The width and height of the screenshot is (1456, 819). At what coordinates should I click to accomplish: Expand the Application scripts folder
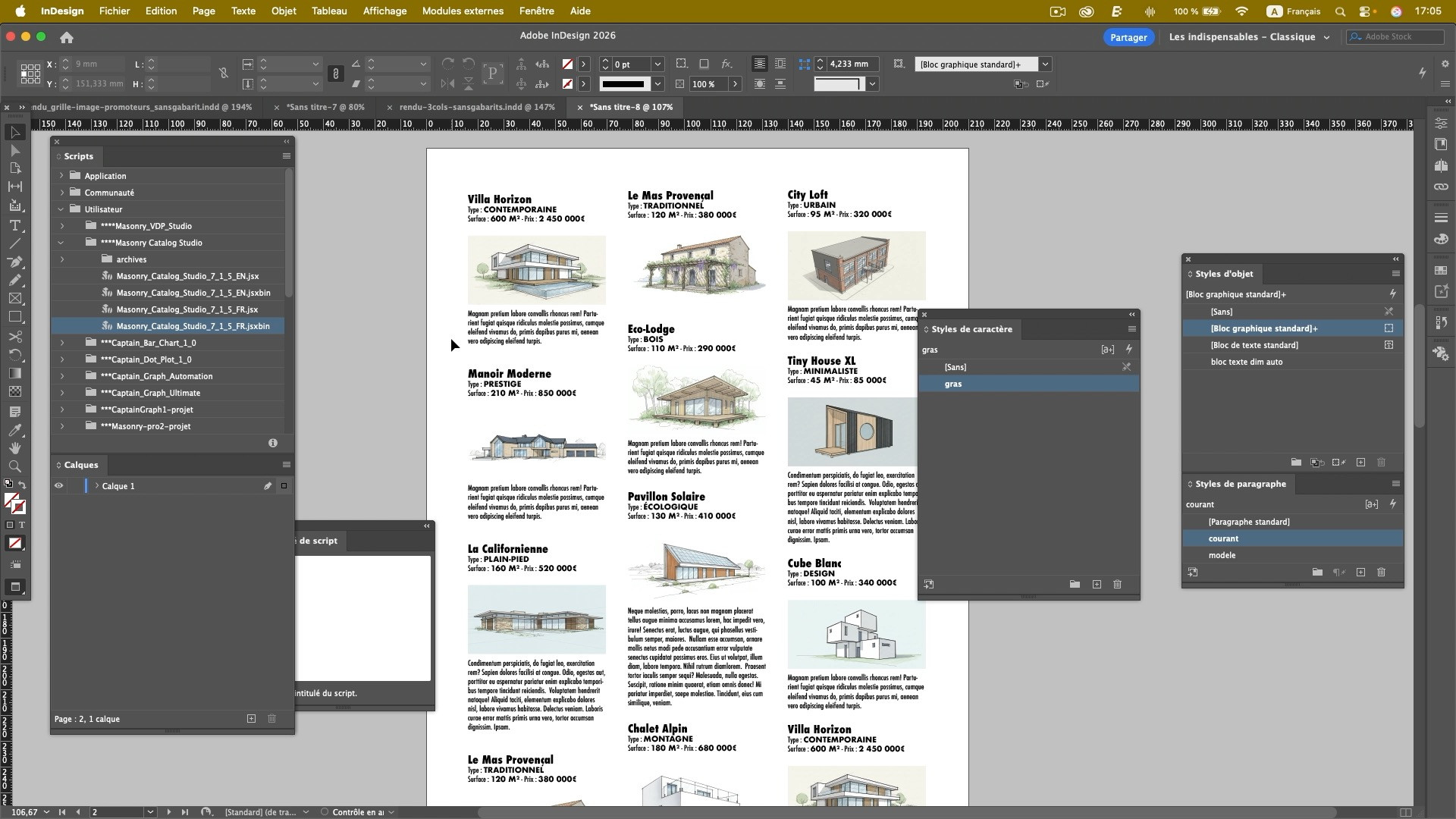[x=62, y=176]
